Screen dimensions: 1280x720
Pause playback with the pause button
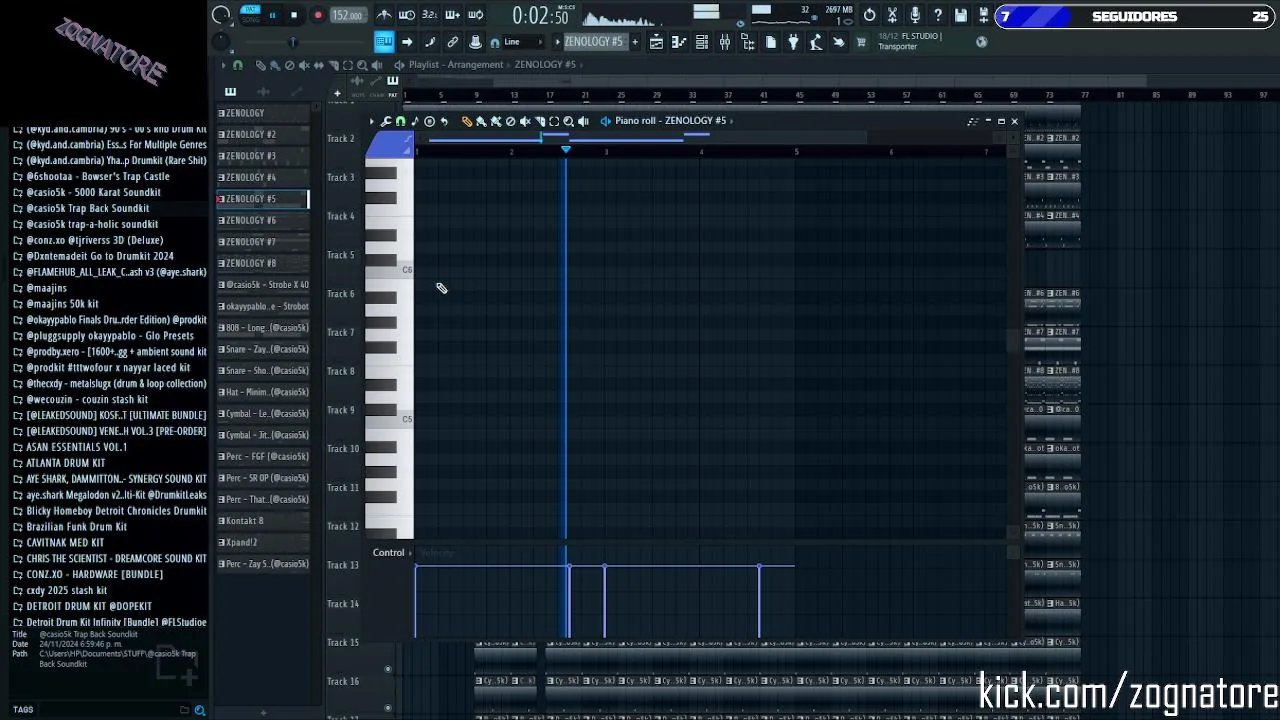coord(271,15)
